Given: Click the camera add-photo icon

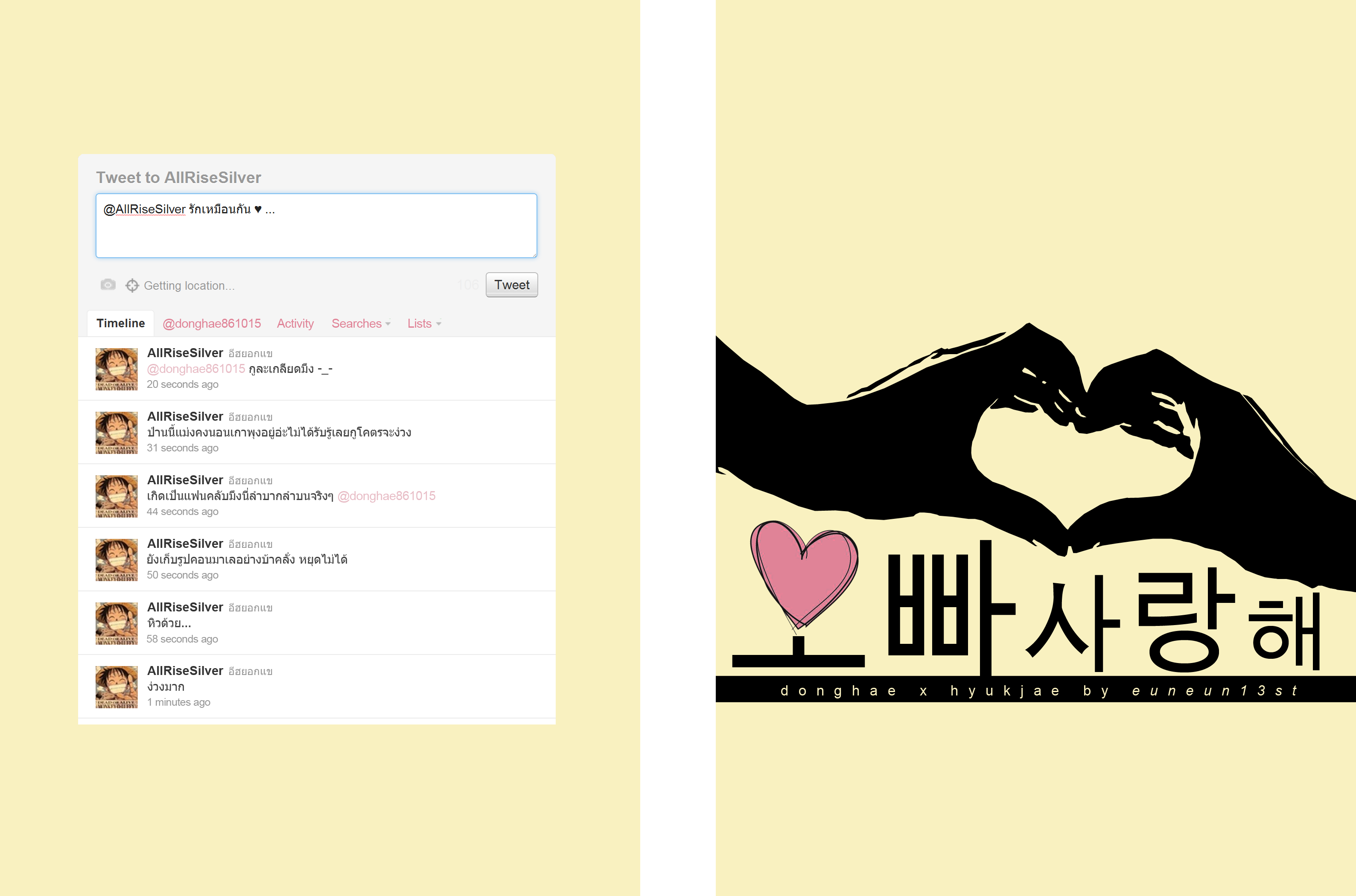Looking at the screenshot, I should [108, 285].
